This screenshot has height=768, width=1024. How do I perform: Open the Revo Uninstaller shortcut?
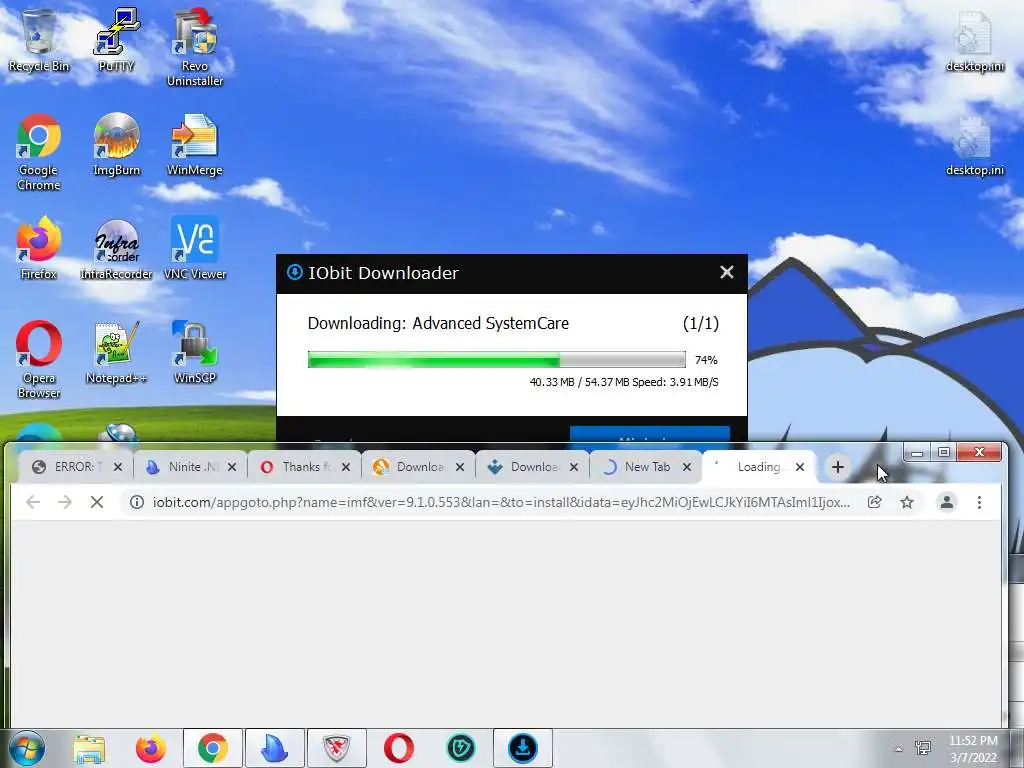[195, 47]
